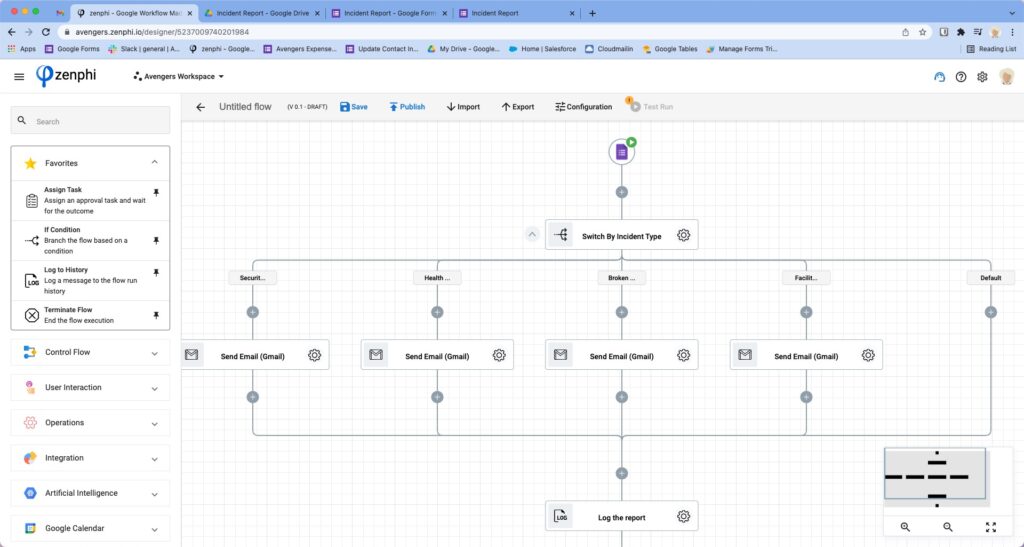
Task: Open settings gear of Securit... Send Email
Action: coord(314,355)
